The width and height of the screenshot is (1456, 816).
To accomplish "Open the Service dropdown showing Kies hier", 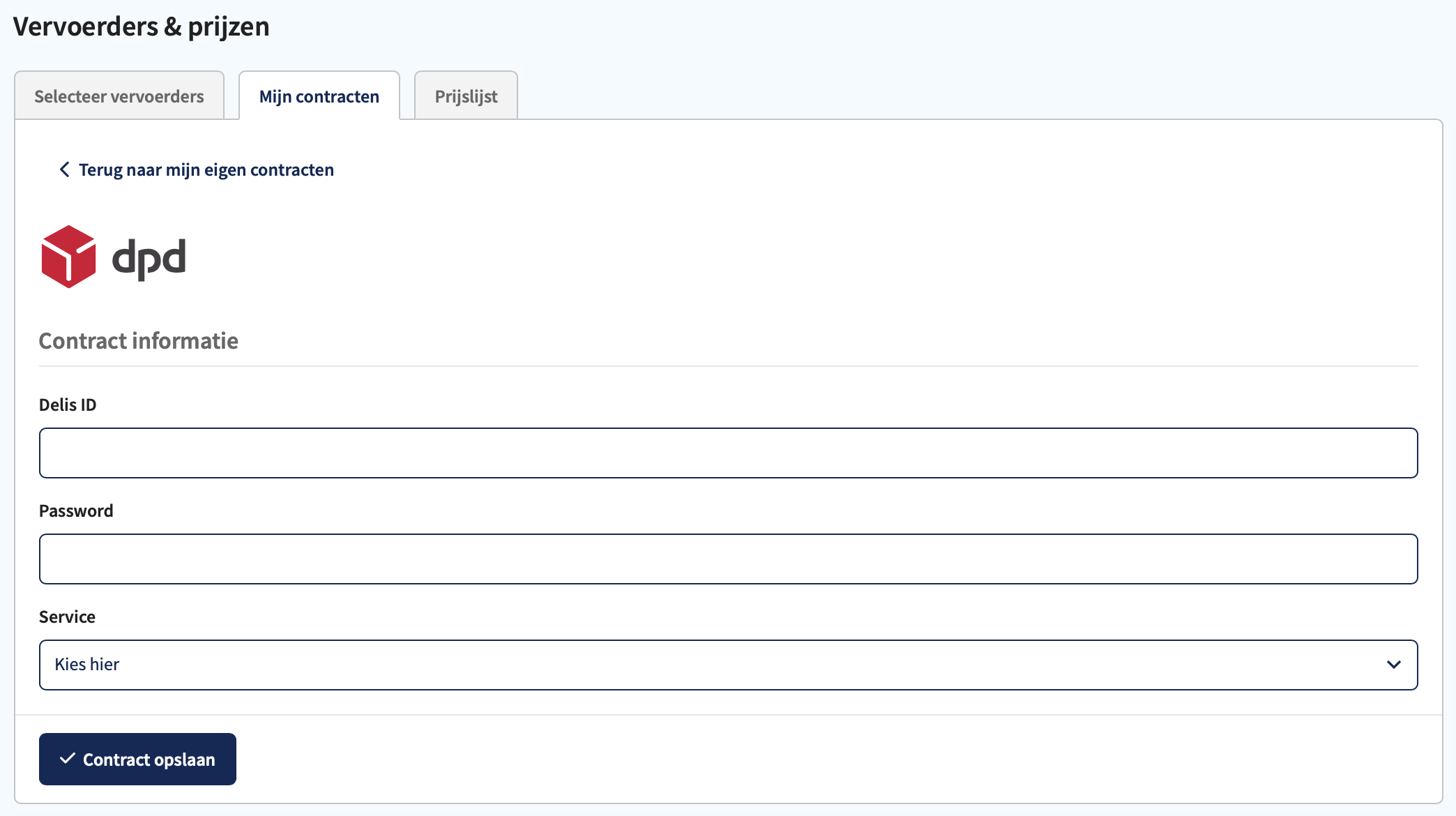I will tap(728, 665).
